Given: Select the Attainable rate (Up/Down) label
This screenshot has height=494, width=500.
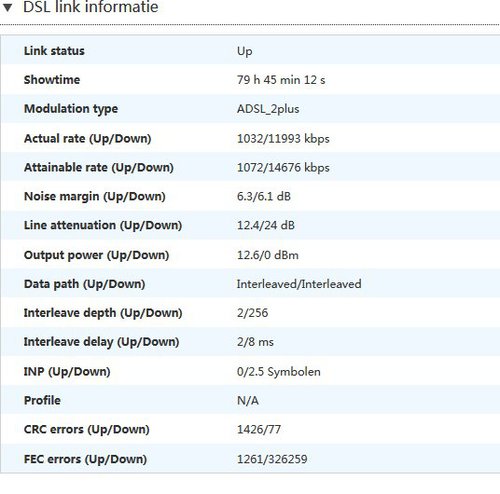Looking at the screenshot, I should pos(99,167).
